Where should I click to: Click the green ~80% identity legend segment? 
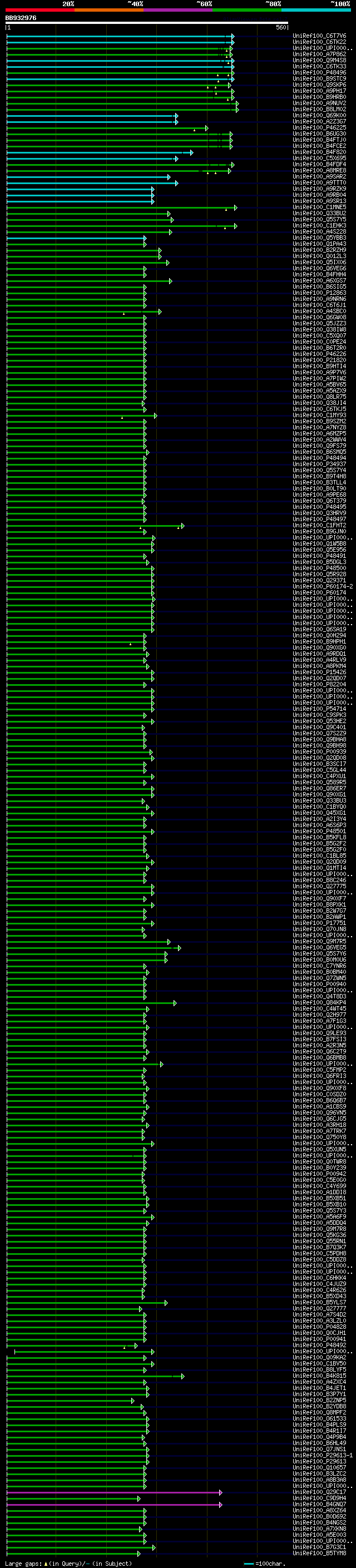coord(247,10)
